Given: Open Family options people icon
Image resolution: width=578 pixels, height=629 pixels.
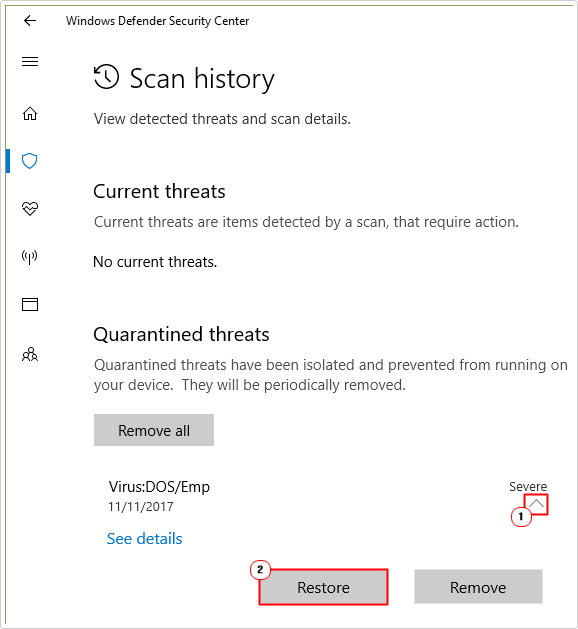Looking at the screenshot, I should (30, 355).
